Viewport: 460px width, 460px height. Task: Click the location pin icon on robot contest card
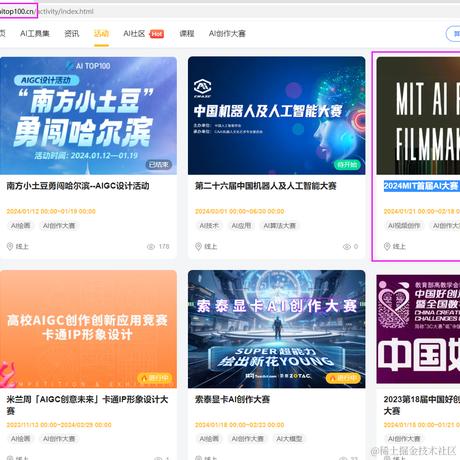coord(198,246)
